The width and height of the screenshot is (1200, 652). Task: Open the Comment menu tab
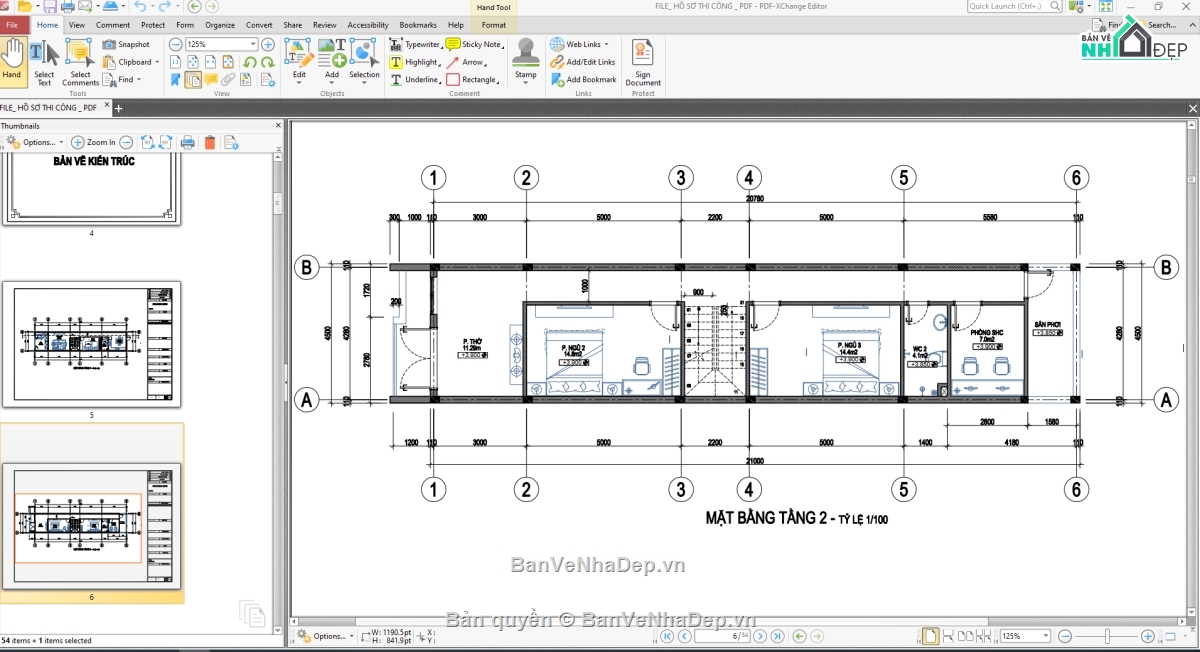pyautogui.click(x=113, y=25)
